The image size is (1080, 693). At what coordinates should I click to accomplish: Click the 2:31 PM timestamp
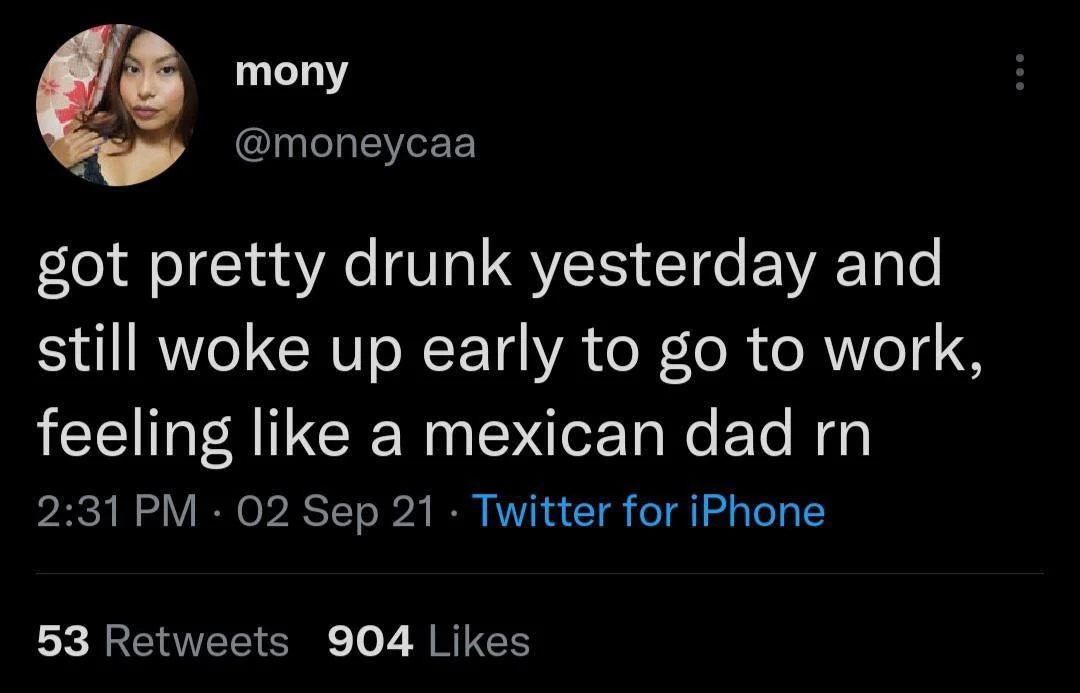(x=116, y=512)
